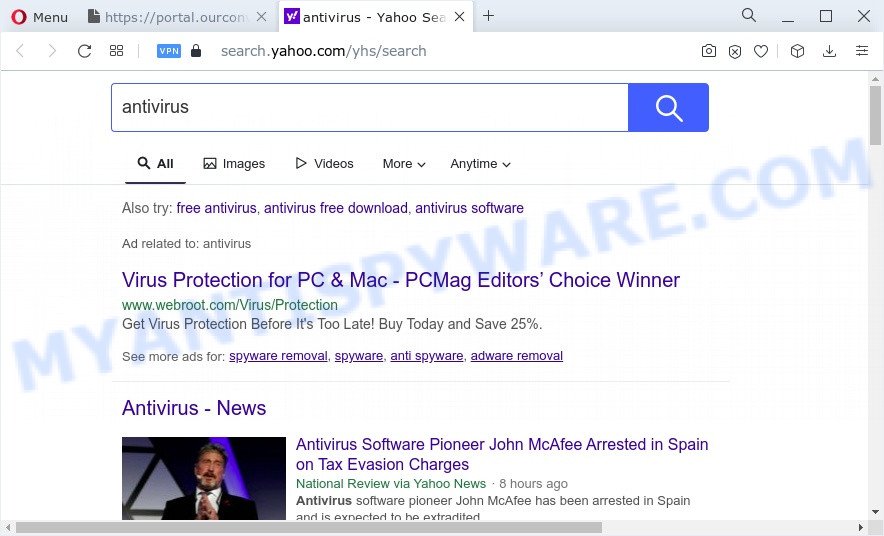Screen dimensions: 884x536
Task: View site security lock icon
Action: click(x=196, y=51)
